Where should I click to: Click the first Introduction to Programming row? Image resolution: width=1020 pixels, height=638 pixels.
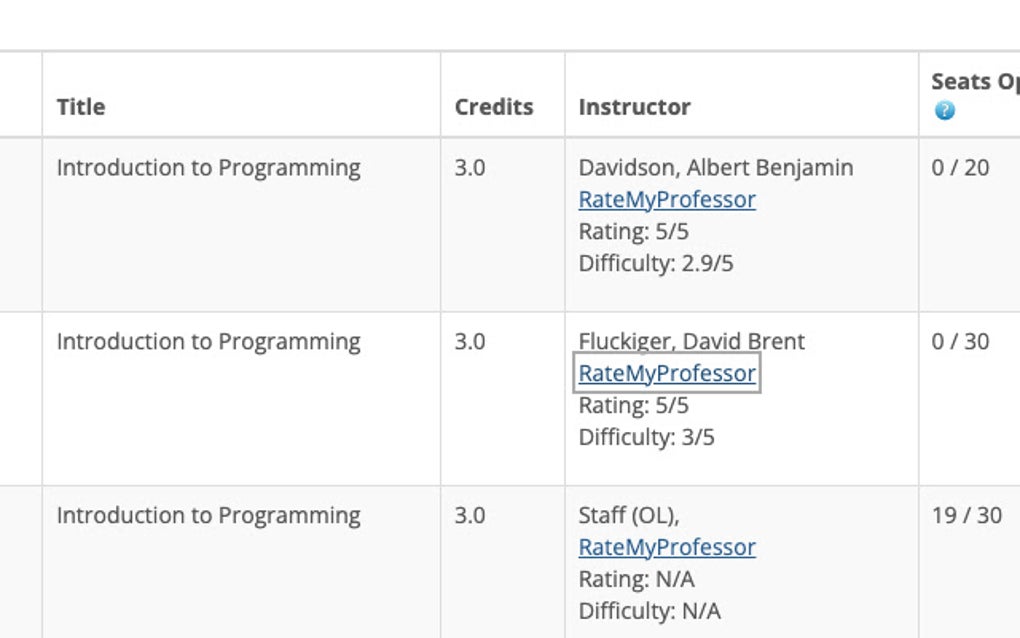click(x=207, y=167)
